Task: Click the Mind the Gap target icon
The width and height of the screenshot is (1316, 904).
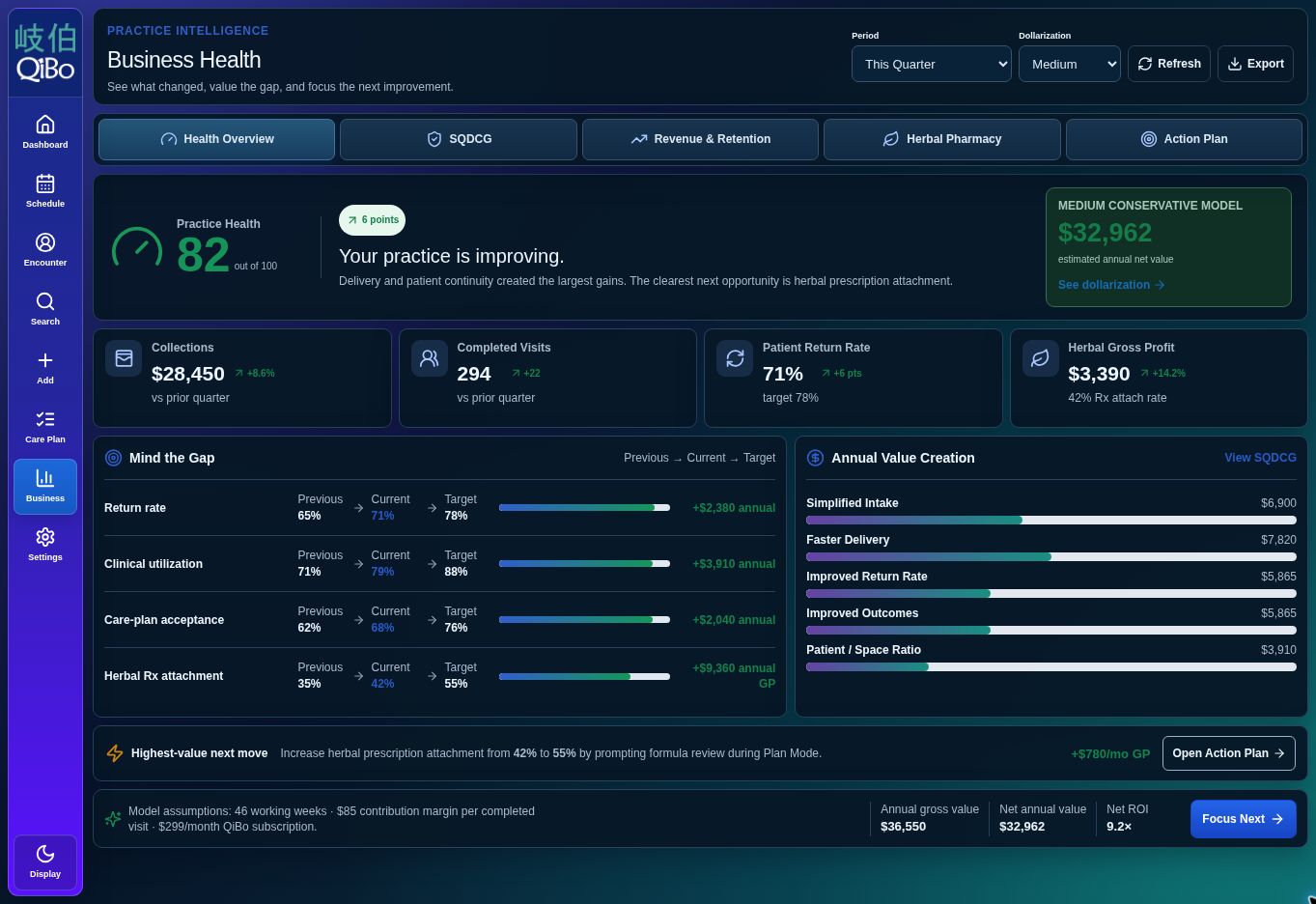Action: (113, 458)
